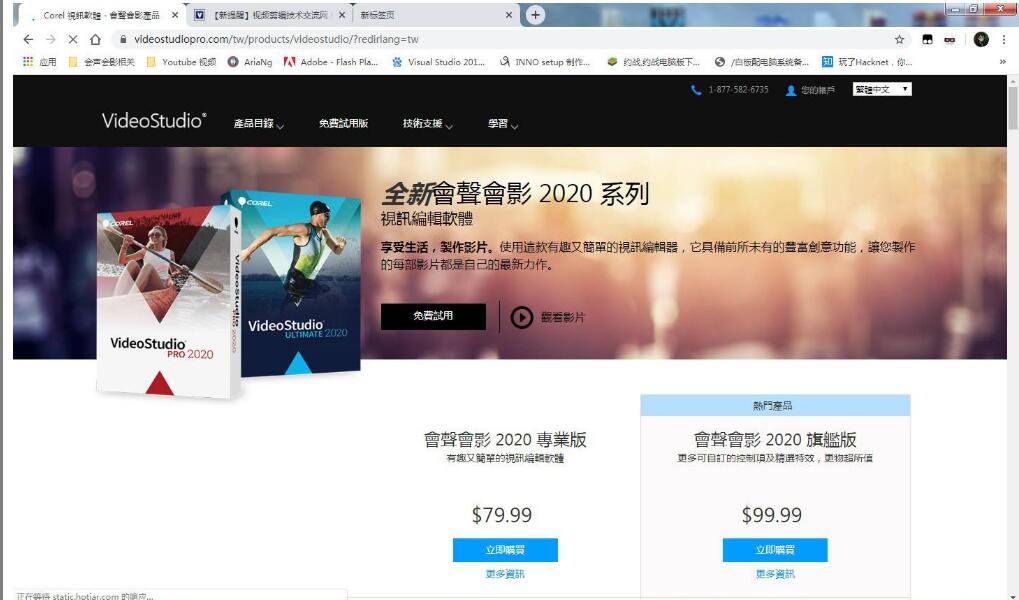The width and height of the screenshot is (1019, 600).
Task: Click the extension icon left of glasses icon
Action: click(x=927, y=40)
